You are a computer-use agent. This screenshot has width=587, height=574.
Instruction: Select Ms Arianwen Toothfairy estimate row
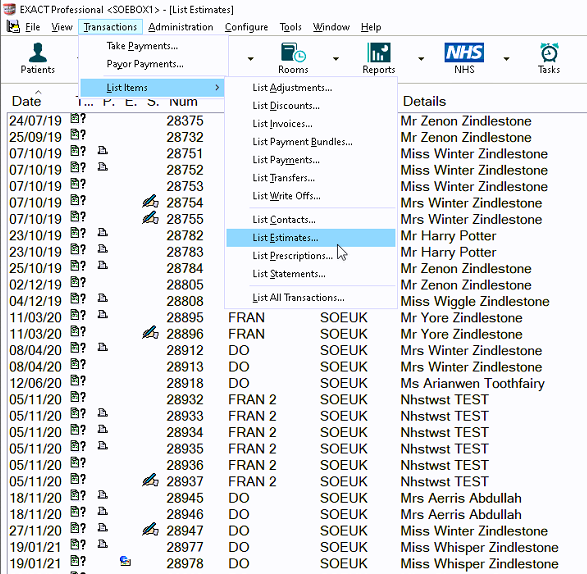(x=297, y=383)
